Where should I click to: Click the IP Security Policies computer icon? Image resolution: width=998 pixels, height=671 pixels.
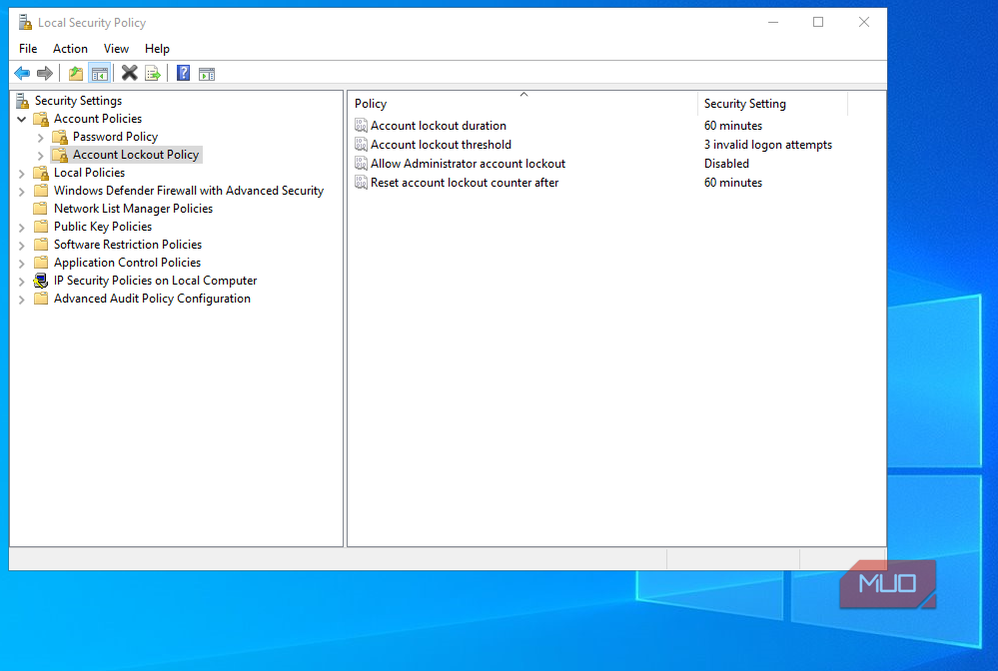pyautogui.click(x=41, y=281)
